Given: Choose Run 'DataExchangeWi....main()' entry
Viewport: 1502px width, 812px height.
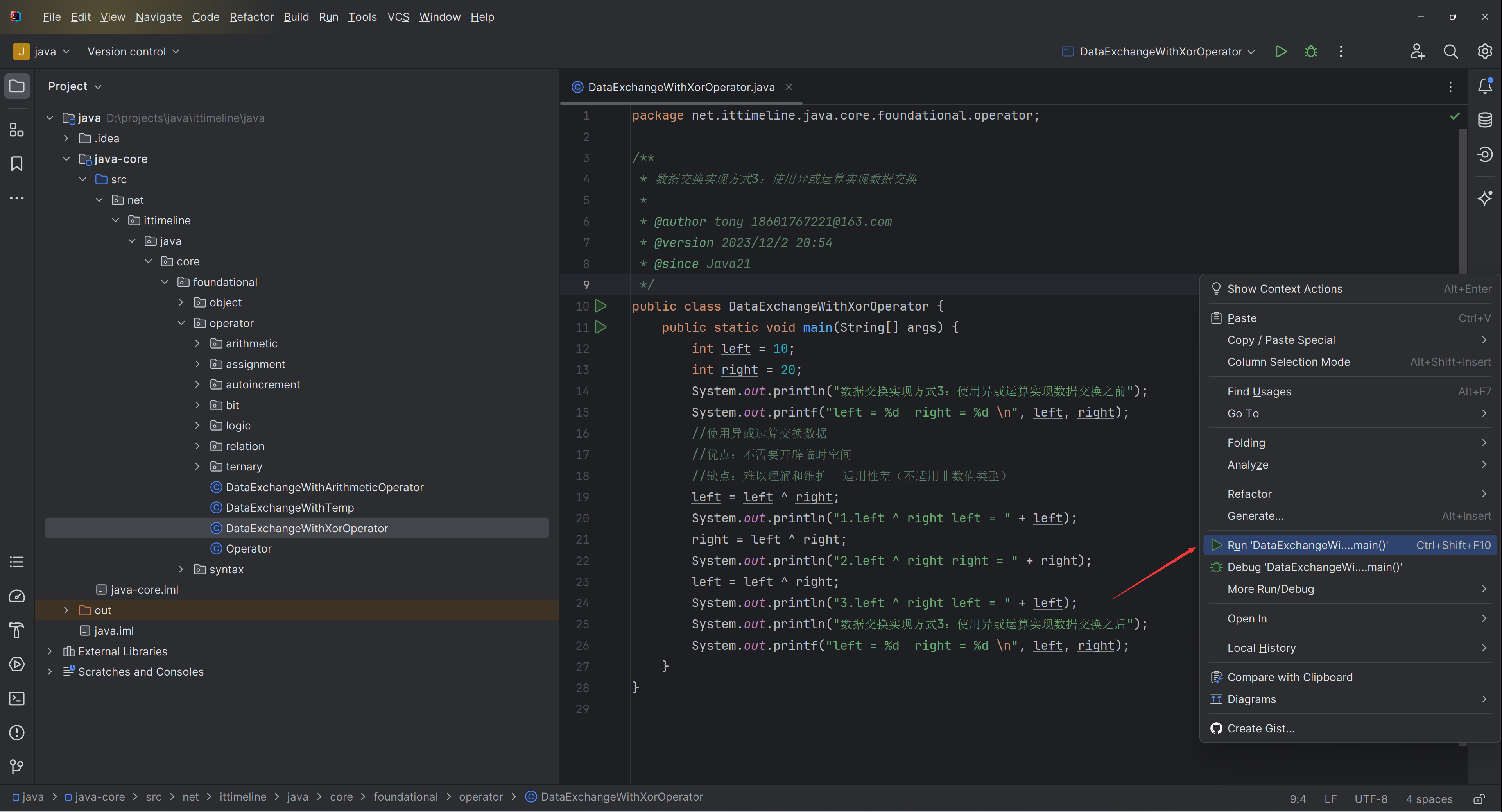Looking at the screenshot, I should [x=1350, y=545].
